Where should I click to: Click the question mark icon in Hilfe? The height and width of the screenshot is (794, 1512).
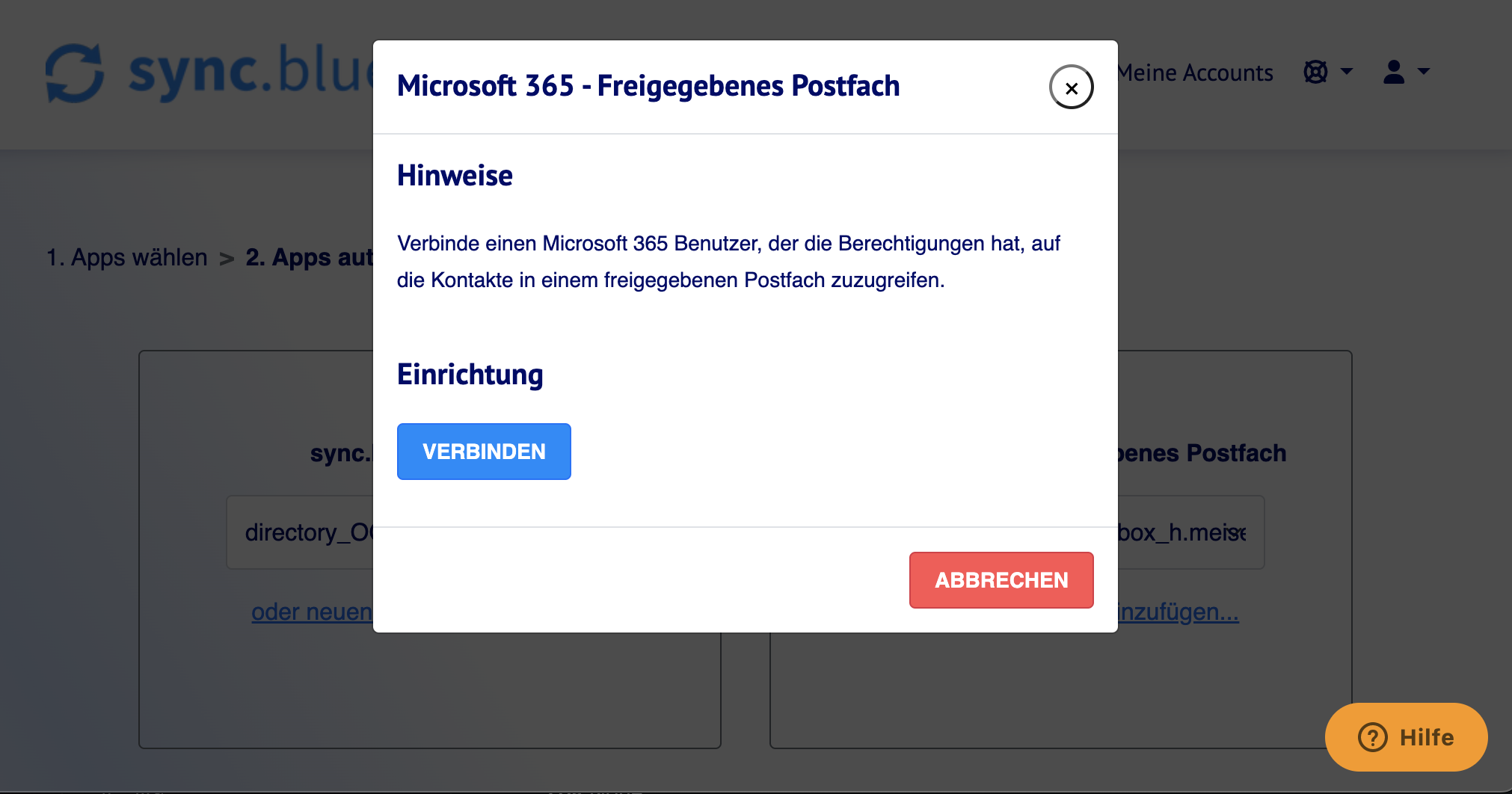[x=1373, y=737]
